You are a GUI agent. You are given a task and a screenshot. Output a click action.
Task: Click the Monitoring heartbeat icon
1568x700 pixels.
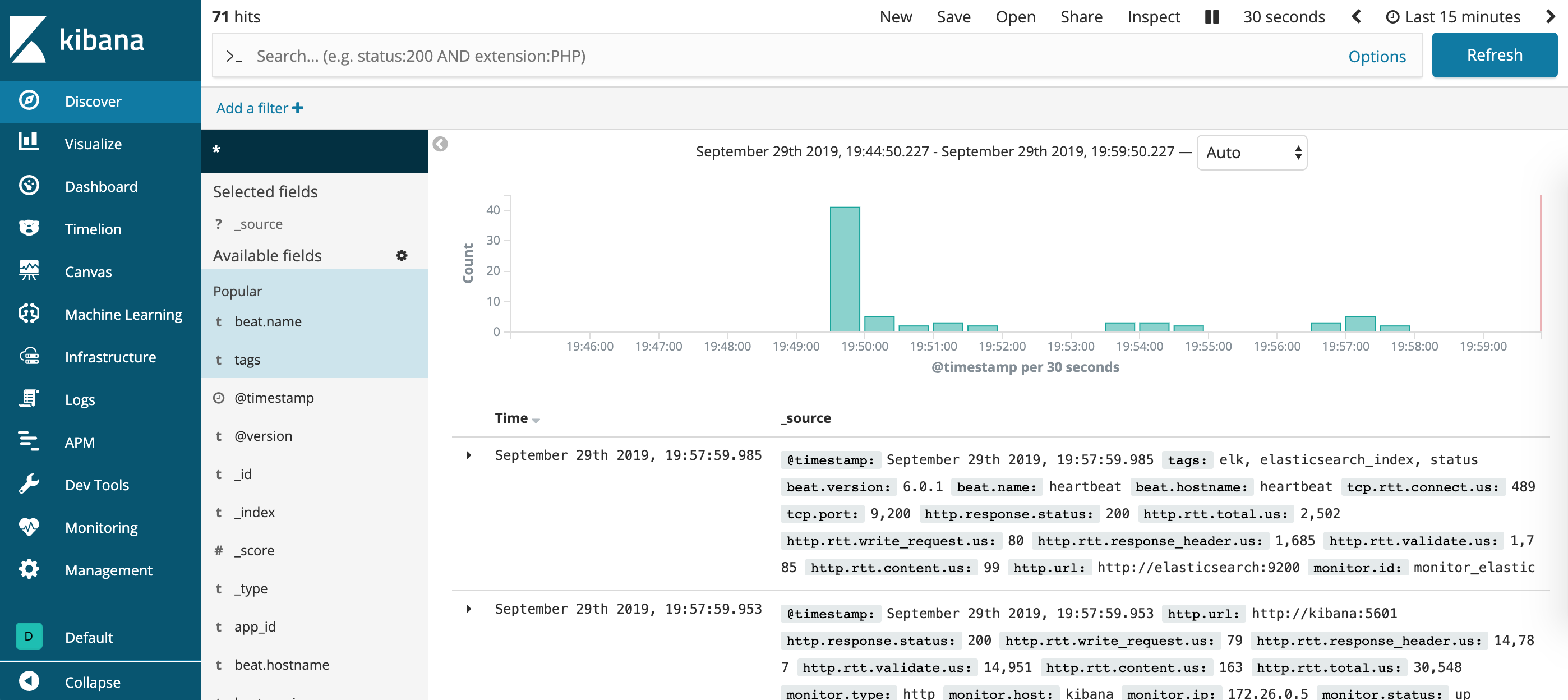(29, 527)
